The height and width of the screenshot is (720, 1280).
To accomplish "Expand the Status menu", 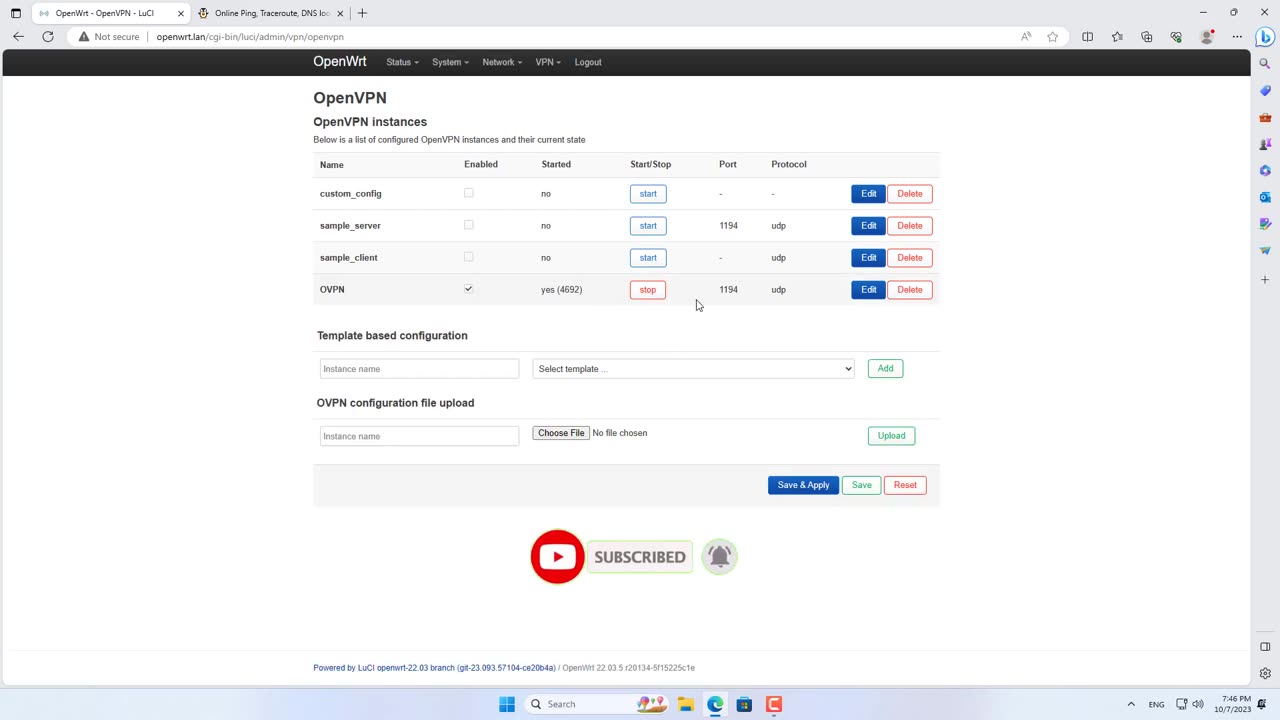I will coord(402,62).
